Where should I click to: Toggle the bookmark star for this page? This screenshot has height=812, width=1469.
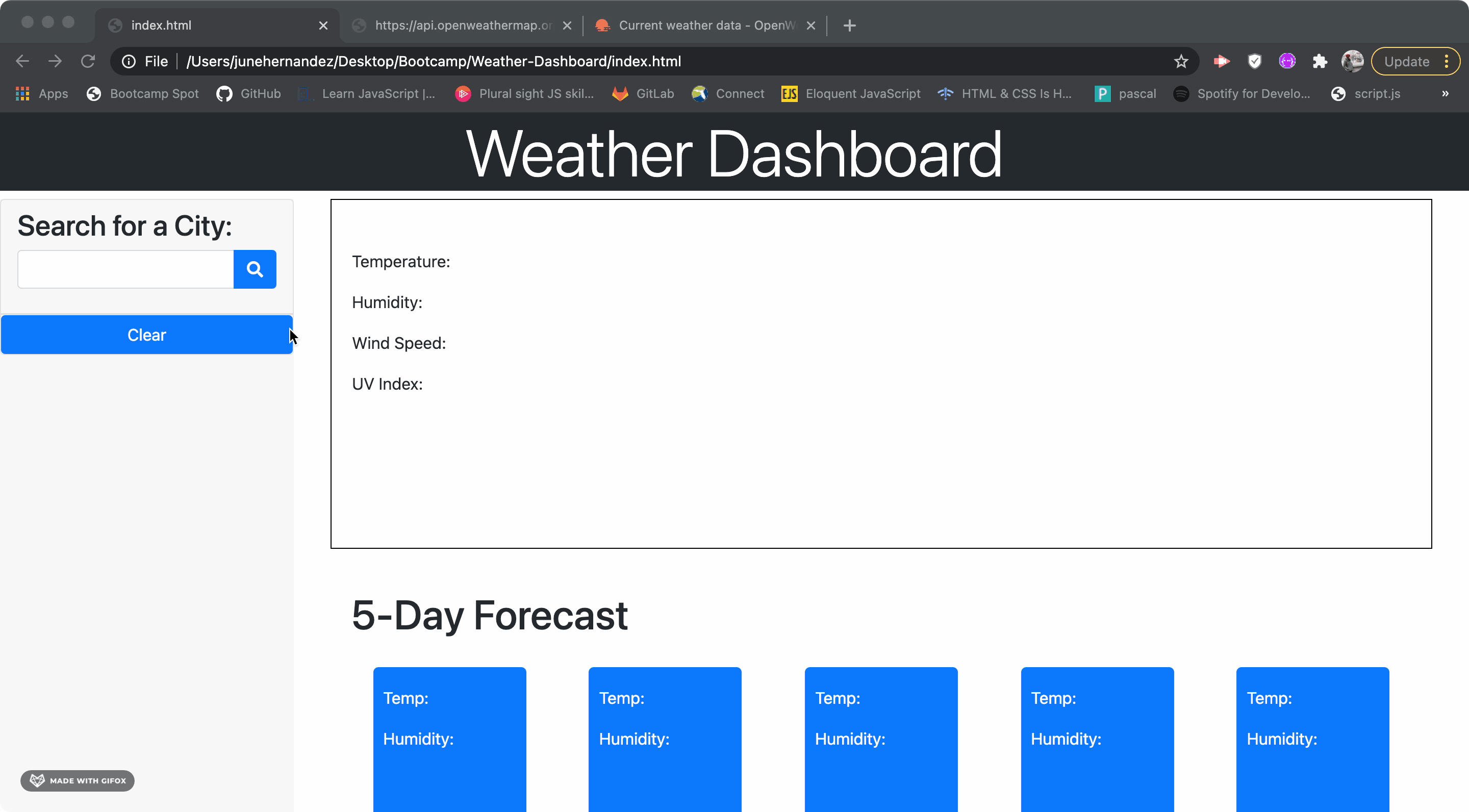click(x=1181, y=61)
